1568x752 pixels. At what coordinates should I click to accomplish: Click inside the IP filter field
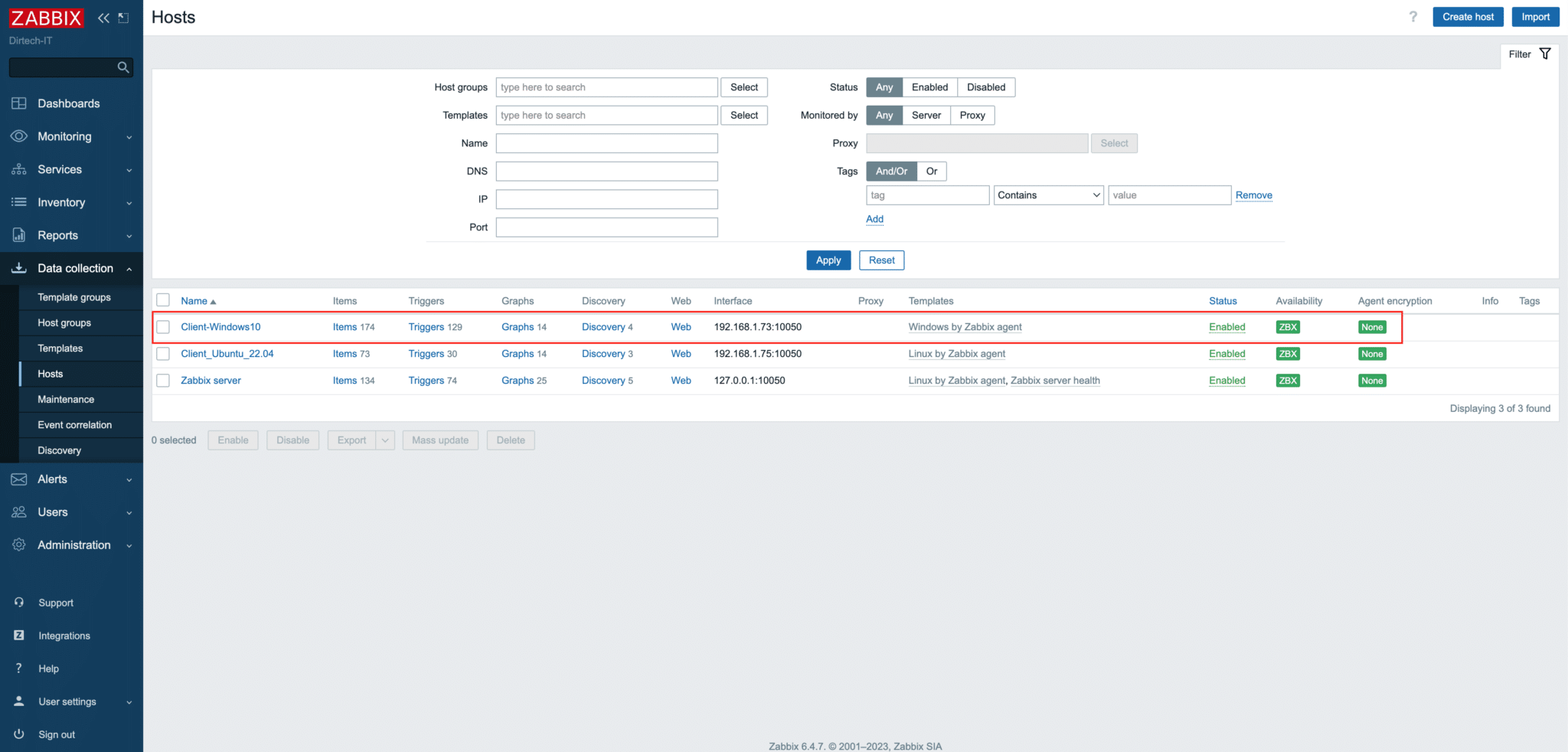(606, 199)
